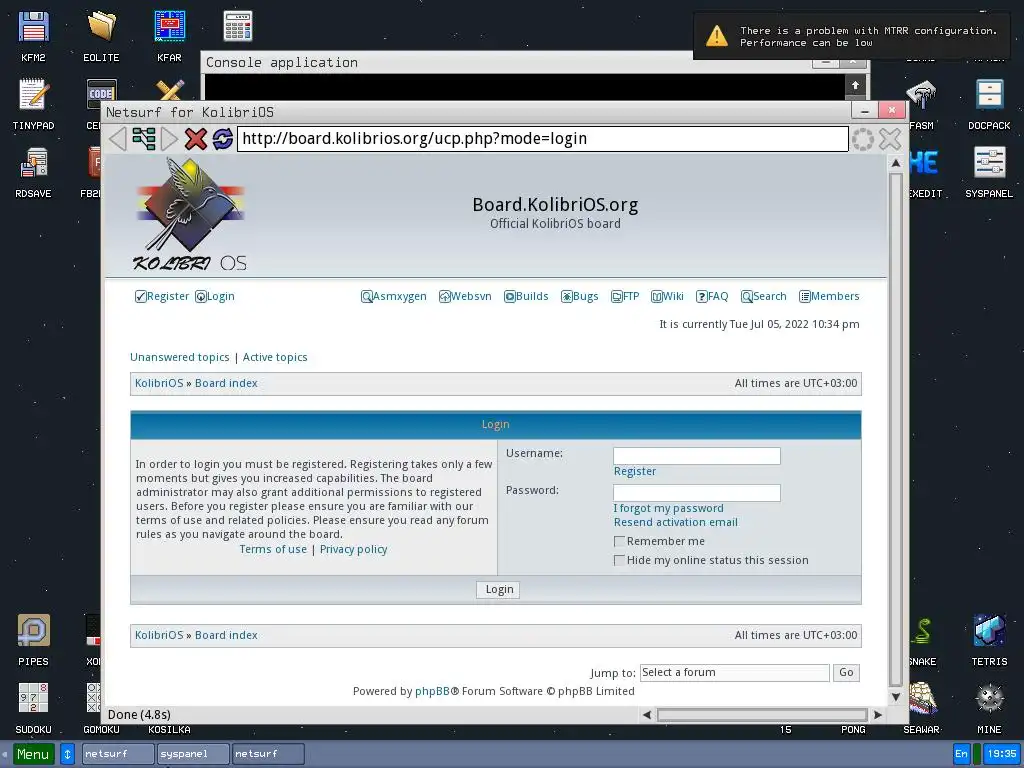The width and height of the screenshot is (1024, 768).
Task: Stop page loading with red X
Action: pyautogui.click(x=195, y=138)
